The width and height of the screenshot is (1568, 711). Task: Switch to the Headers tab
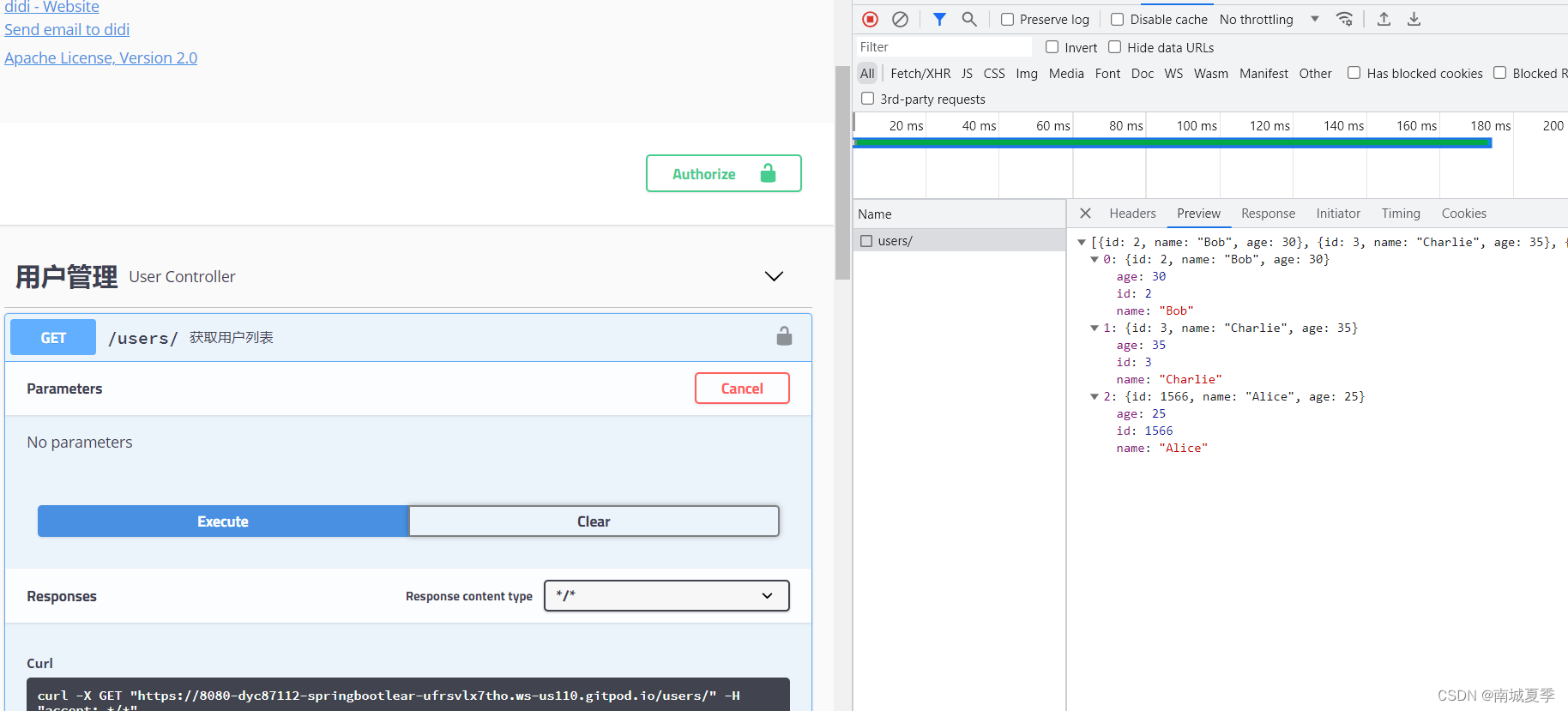point(1132,214)
